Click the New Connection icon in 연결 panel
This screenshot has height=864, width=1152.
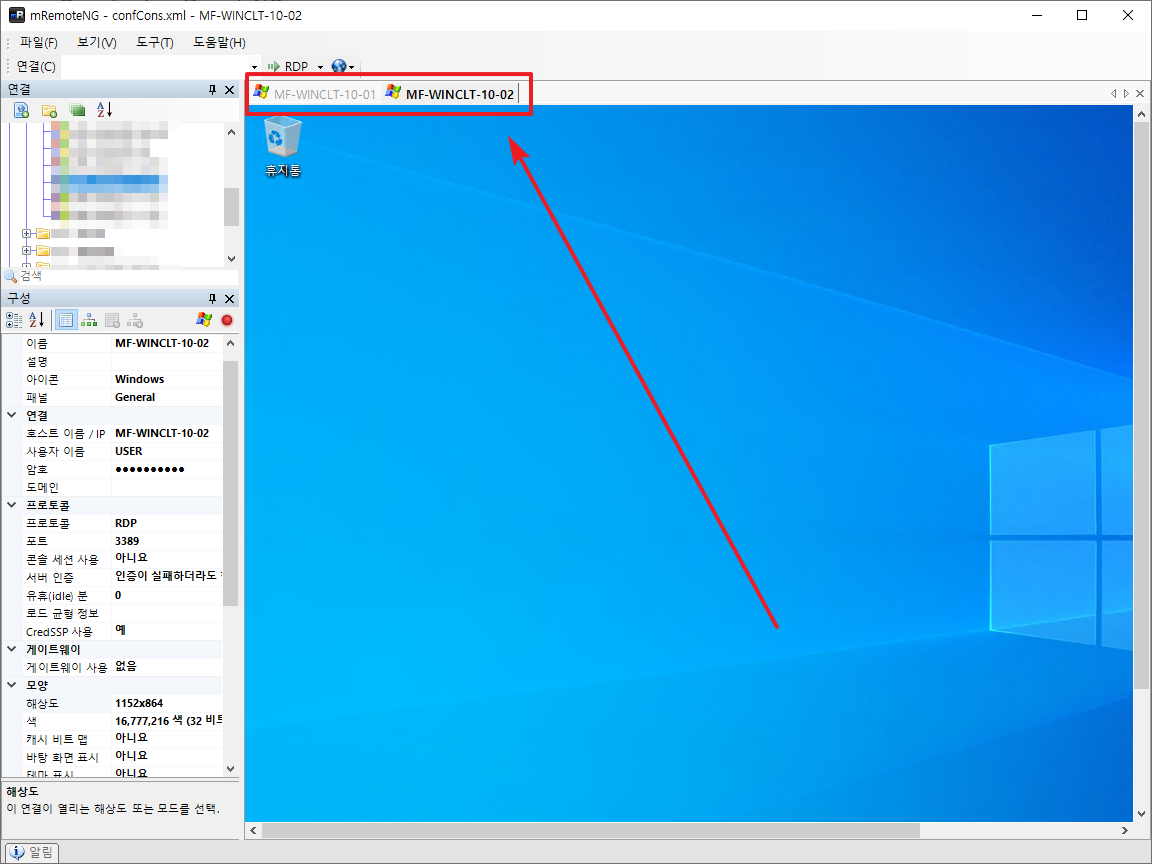tap(21, 110)
